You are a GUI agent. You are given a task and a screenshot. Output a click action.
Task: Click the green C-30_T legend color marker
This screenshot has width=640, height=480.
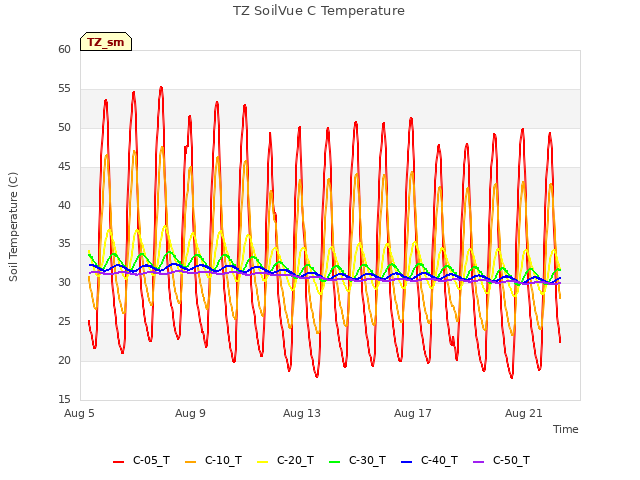click(334, 462)
